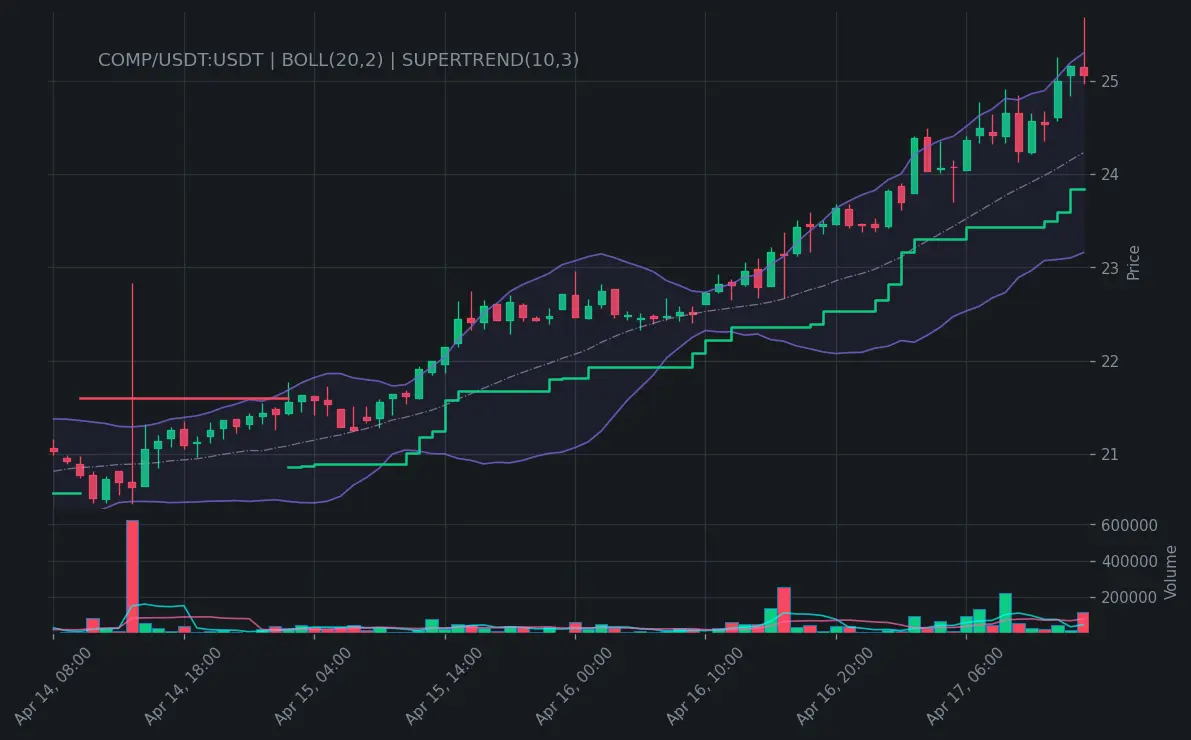
Task: Click the 21 price axis label
Action: (x=1109, y=455)
